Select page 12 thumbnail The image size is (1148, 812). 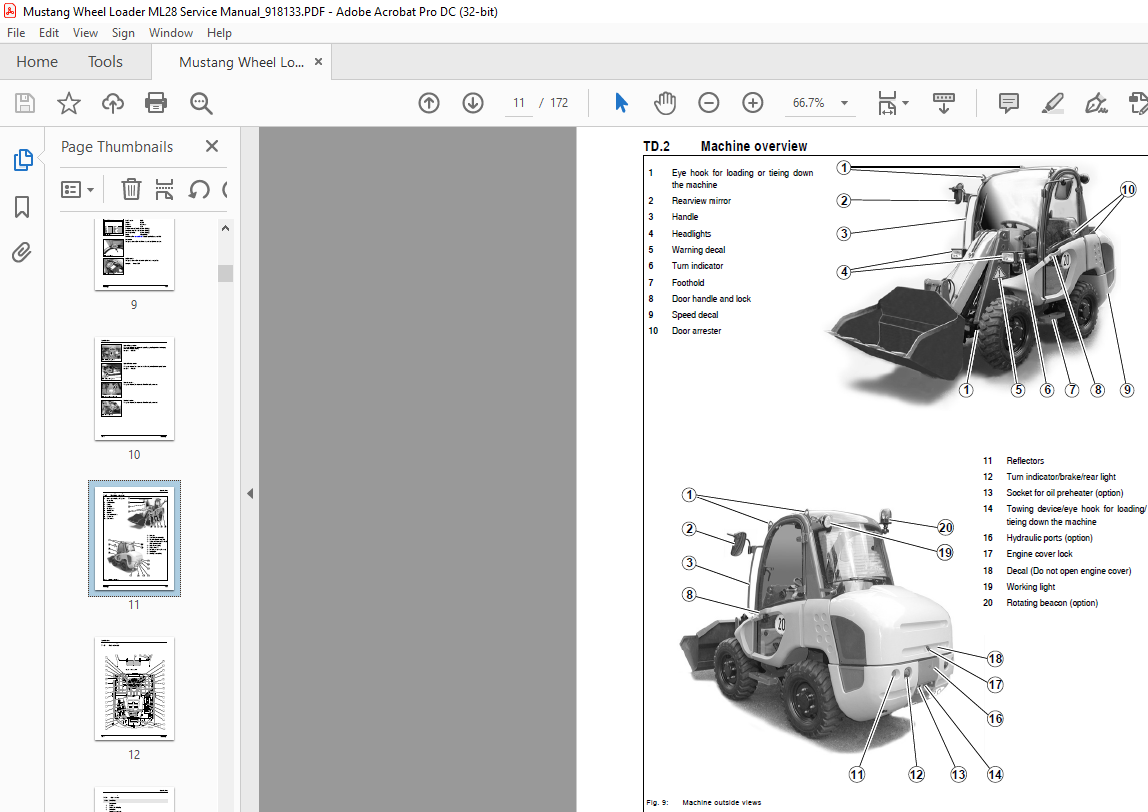point(134,689)
